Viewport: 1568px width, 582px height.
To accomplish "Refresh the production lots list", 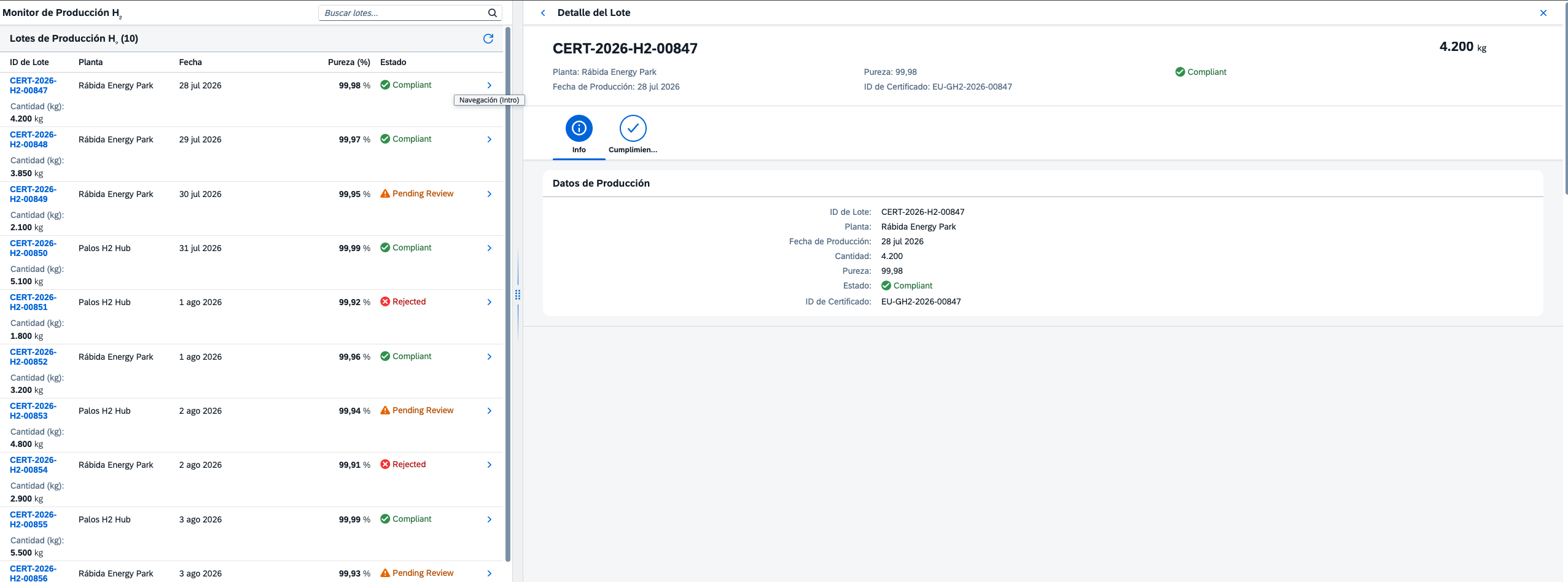I will [x=488, y=39].
